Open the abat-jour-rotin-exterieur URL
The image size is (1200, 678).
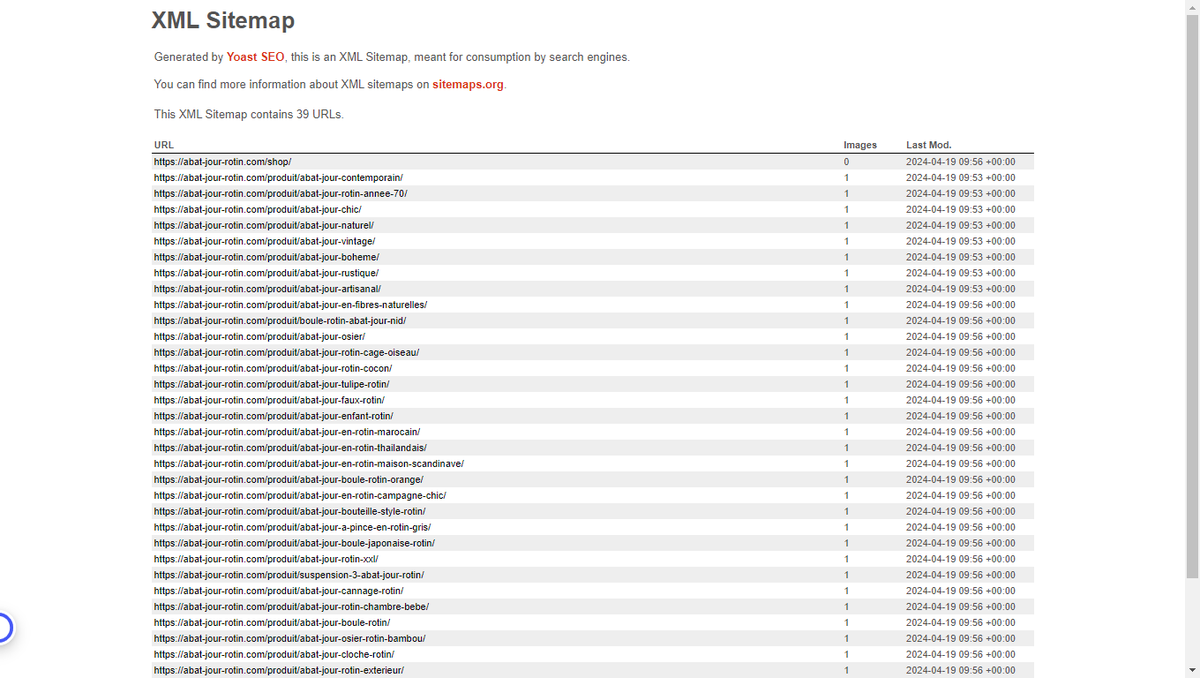(279, 670)
